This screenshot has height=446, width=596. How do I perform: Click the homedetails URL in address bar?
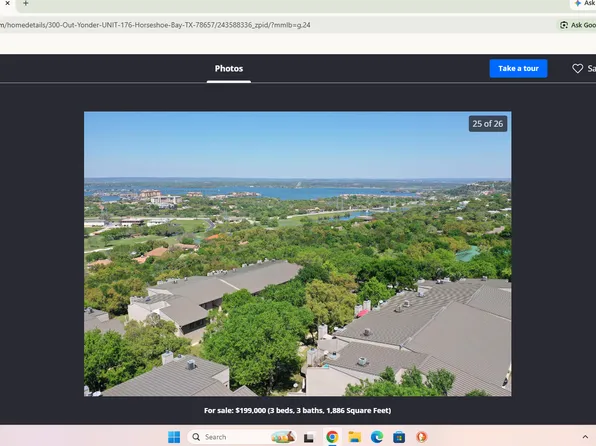[x=155, y=25]
